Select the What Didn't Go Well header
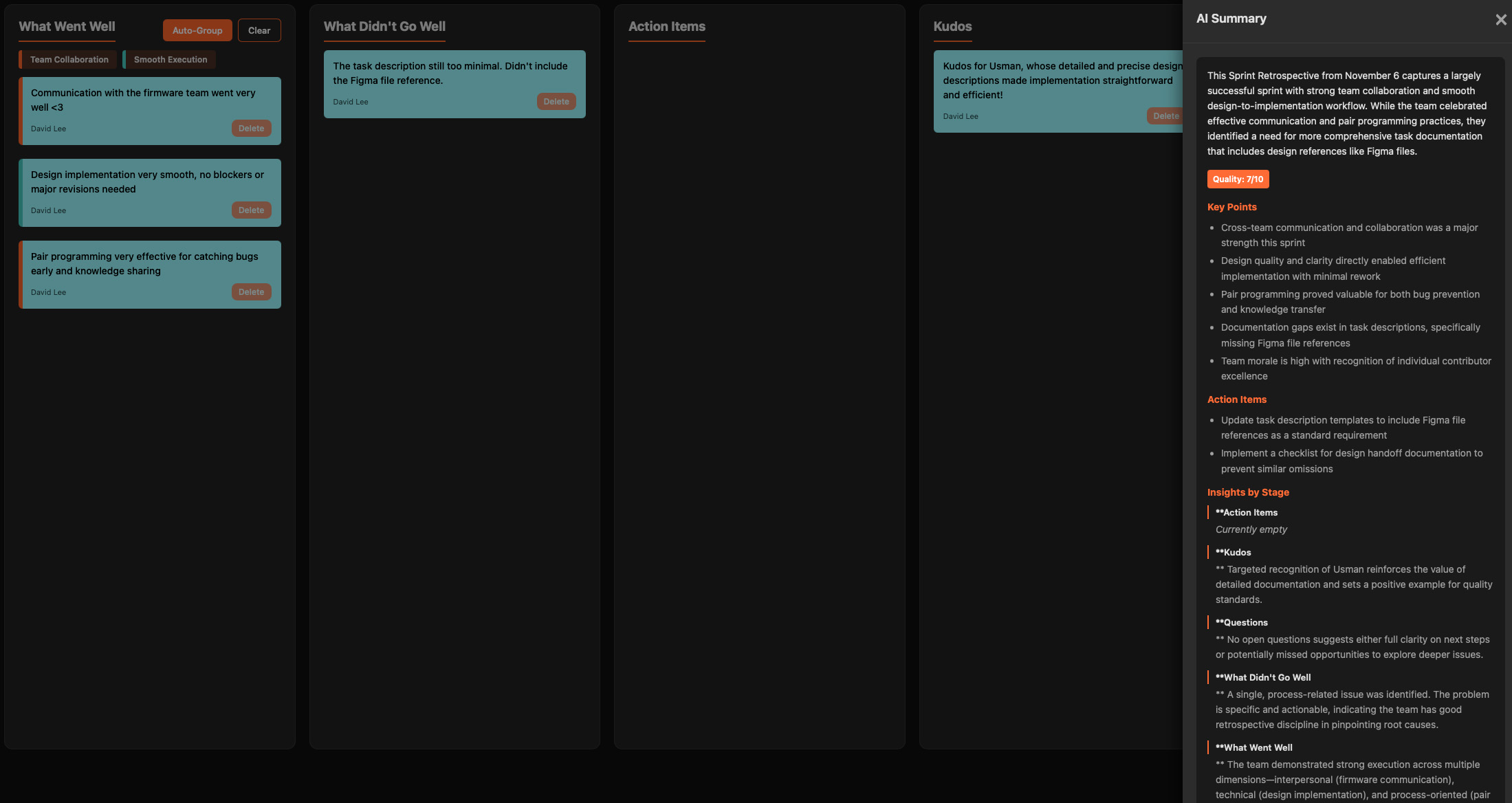 384,26
